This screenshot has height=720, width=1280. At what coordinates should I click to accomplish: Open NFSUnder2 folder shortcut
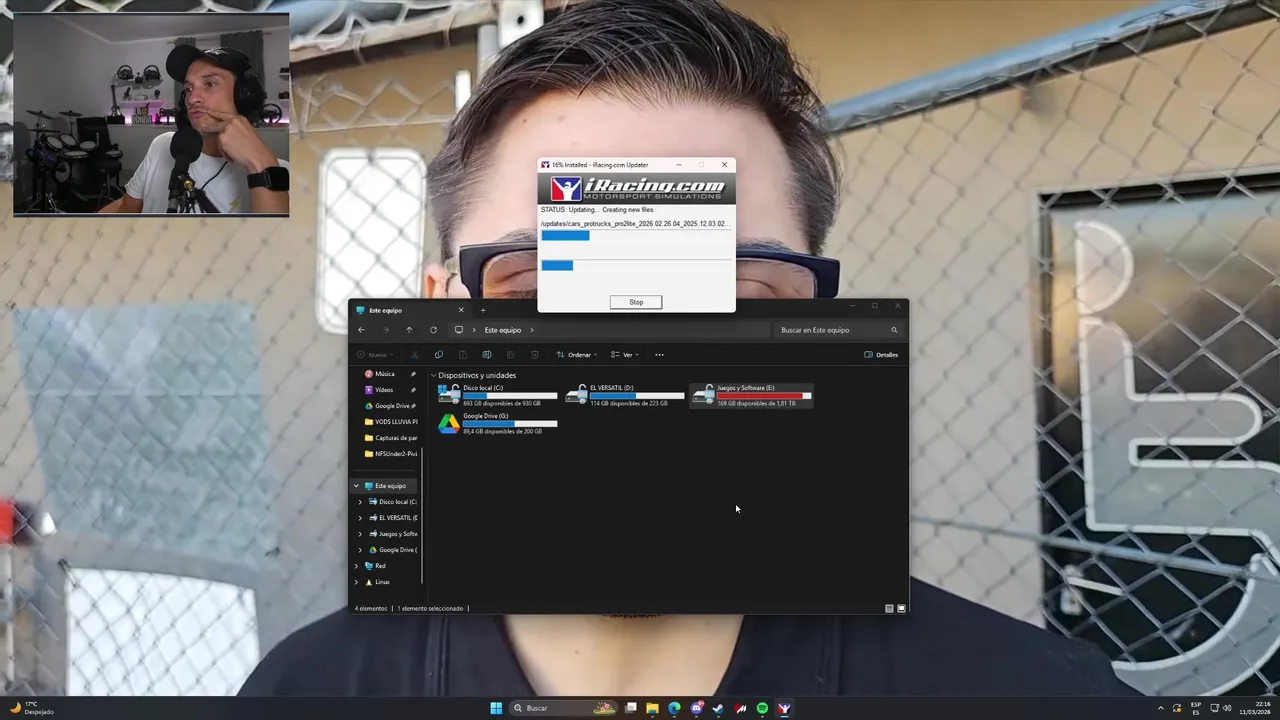(390, 454)
